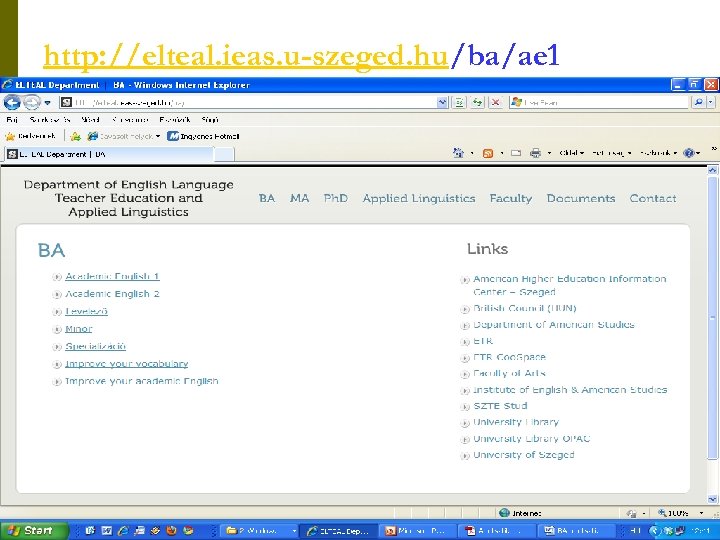Open the Kedvencek menu in menu bar
720x540 pixels.
pos(130,120)
